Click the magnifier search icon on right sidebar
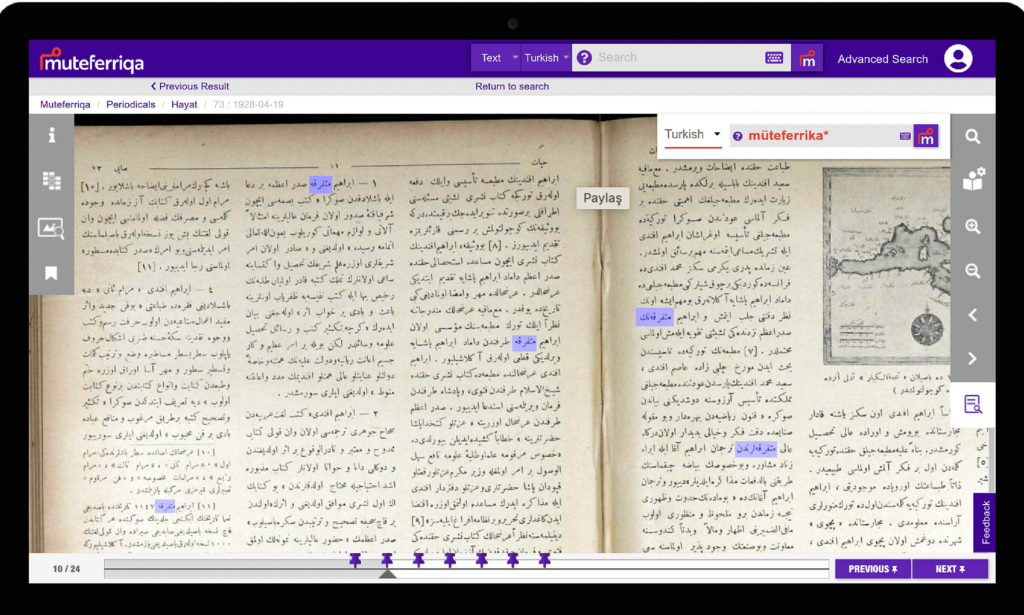 pyautogui.click(x=972, y=137)
